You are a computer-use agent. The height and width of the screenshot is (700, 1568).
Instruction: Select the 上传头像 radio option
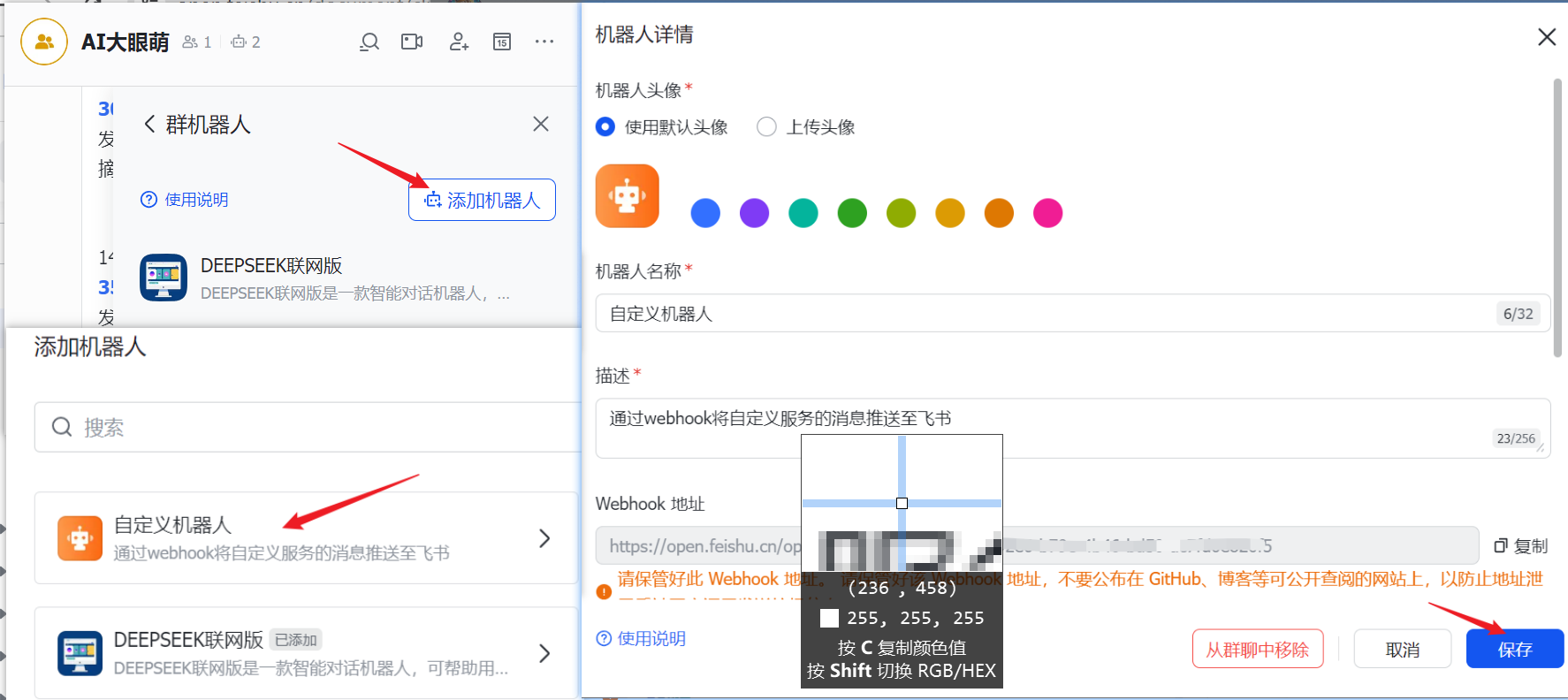[766, 127]
